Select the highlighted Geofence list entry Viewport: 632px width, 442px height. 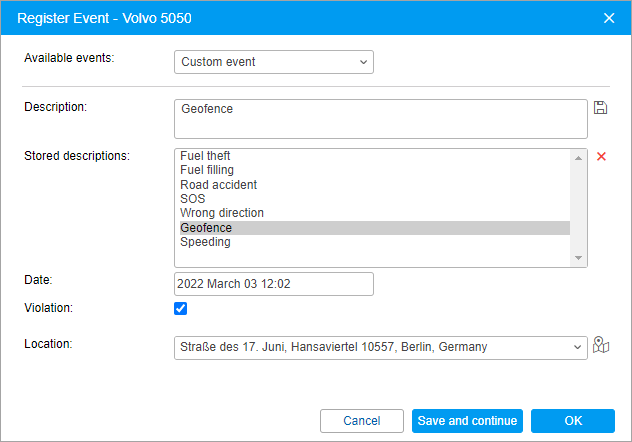374,228
